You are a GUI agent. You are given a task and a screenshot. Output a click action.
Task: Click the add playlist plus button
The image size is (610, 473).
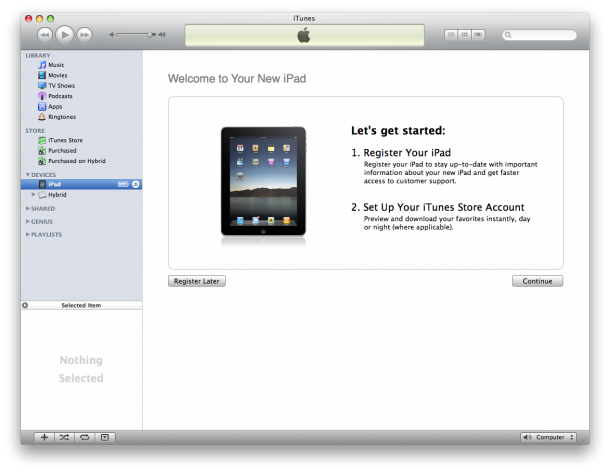pos(44,437)
